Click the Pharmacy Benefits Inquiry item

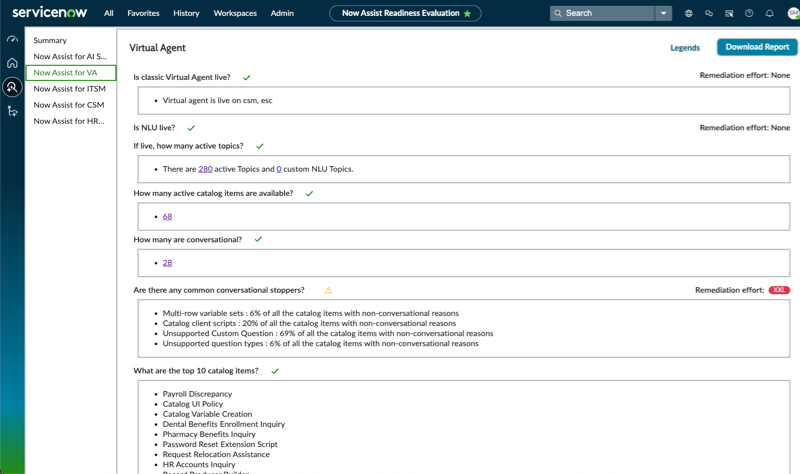point(209,434)
